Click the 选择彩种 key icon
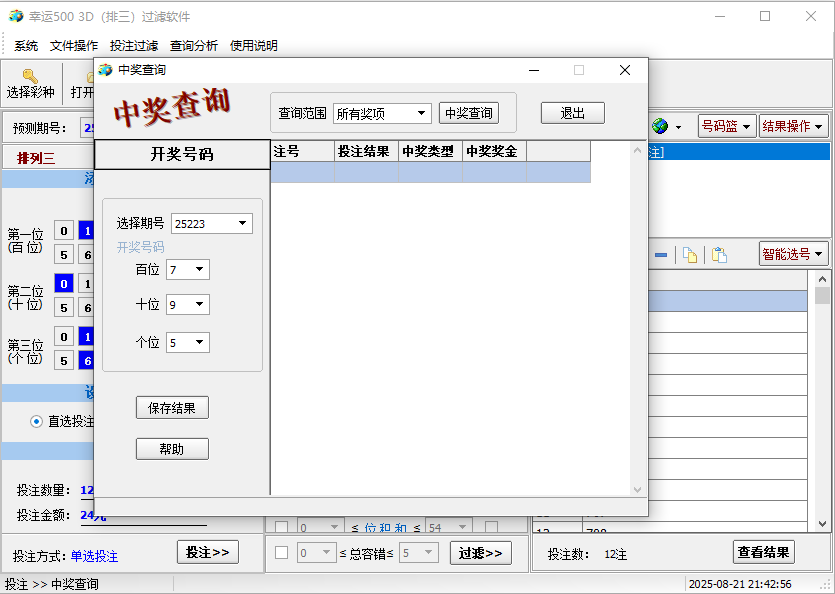The image size is (835, 594). click(30, 76)
